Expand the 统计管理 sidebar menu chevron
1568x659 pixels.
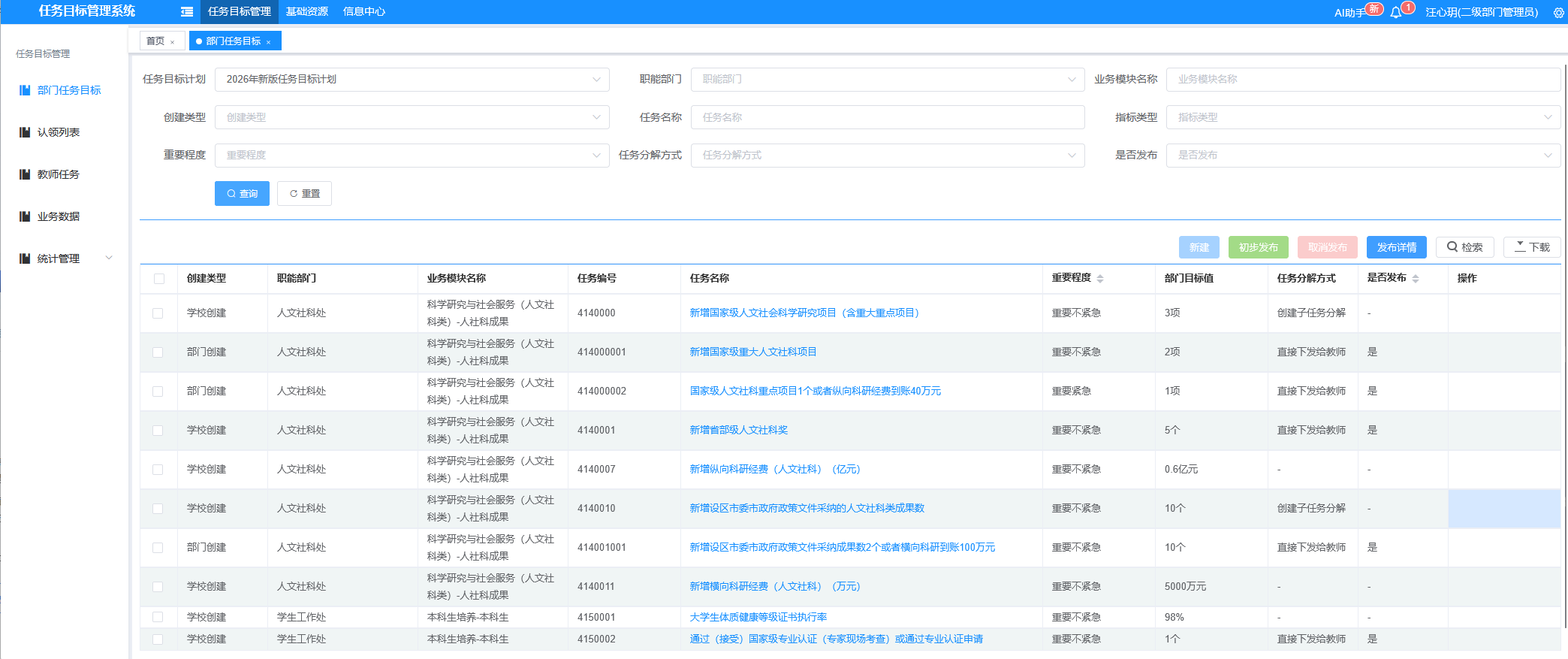pyautogui.click(x=109, y=258)
